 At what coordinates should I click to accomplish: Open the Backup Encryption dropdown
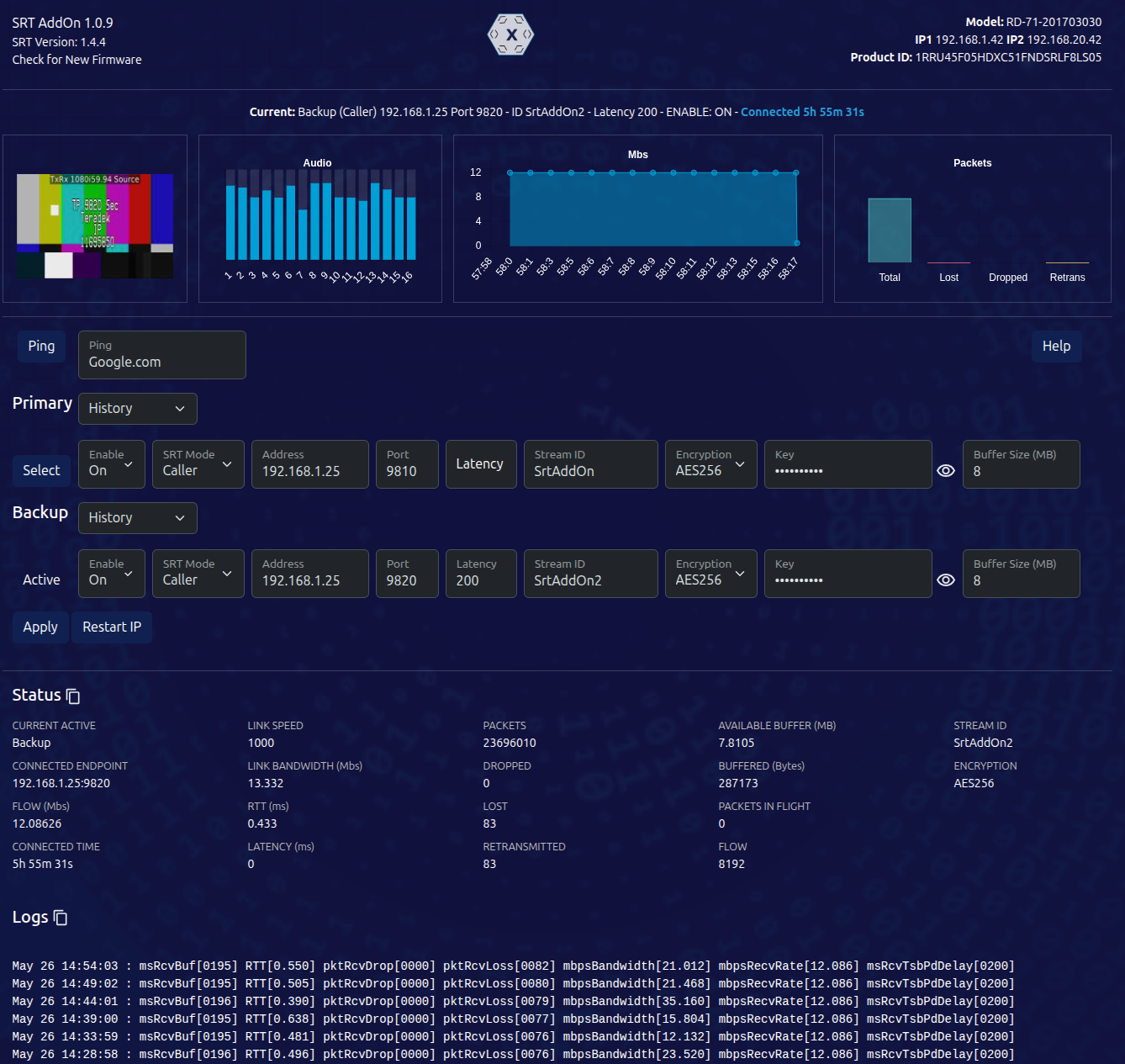[710, 574]
